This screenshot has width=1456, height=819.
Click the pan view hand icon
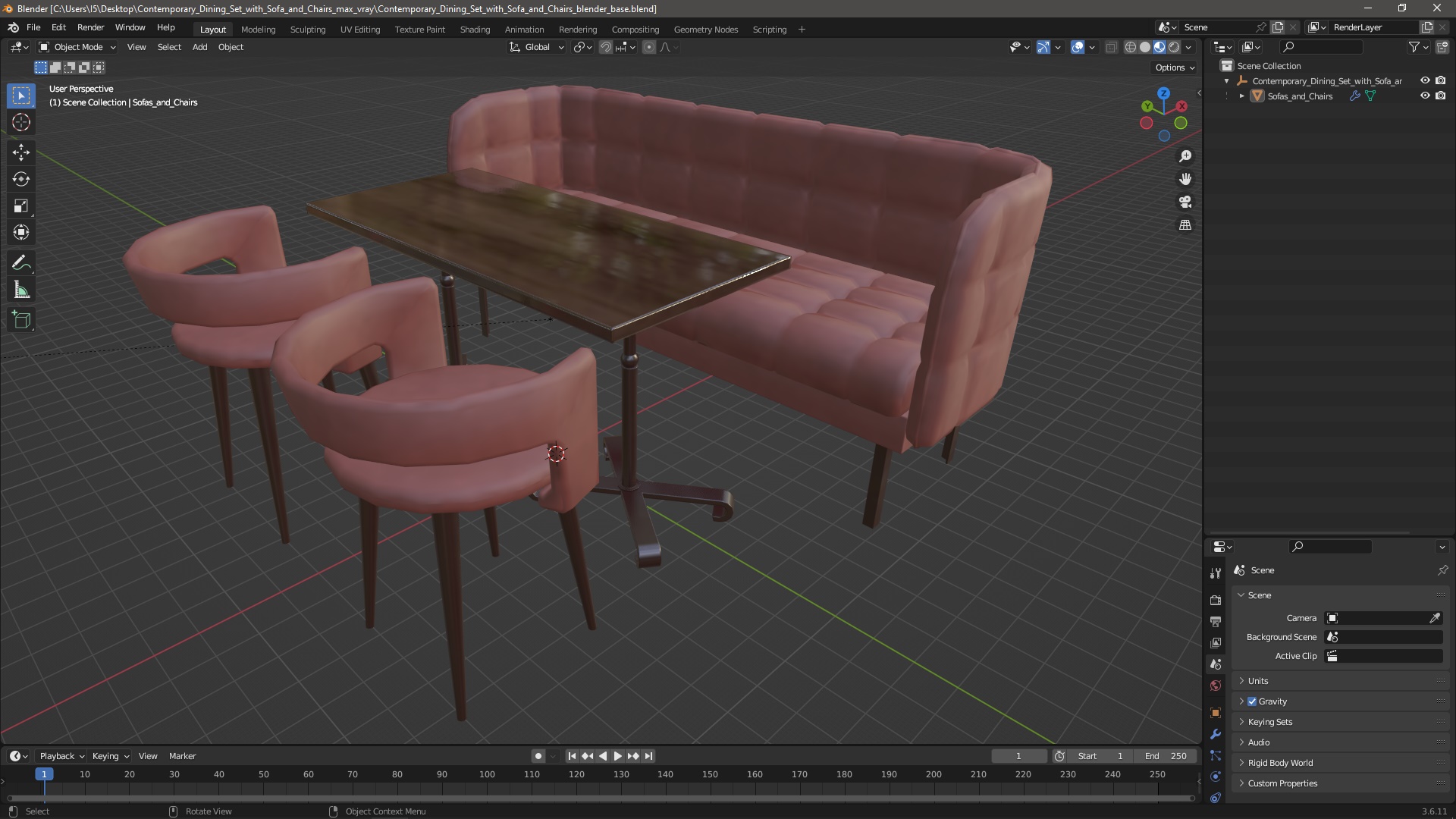tap(1185, 179)
